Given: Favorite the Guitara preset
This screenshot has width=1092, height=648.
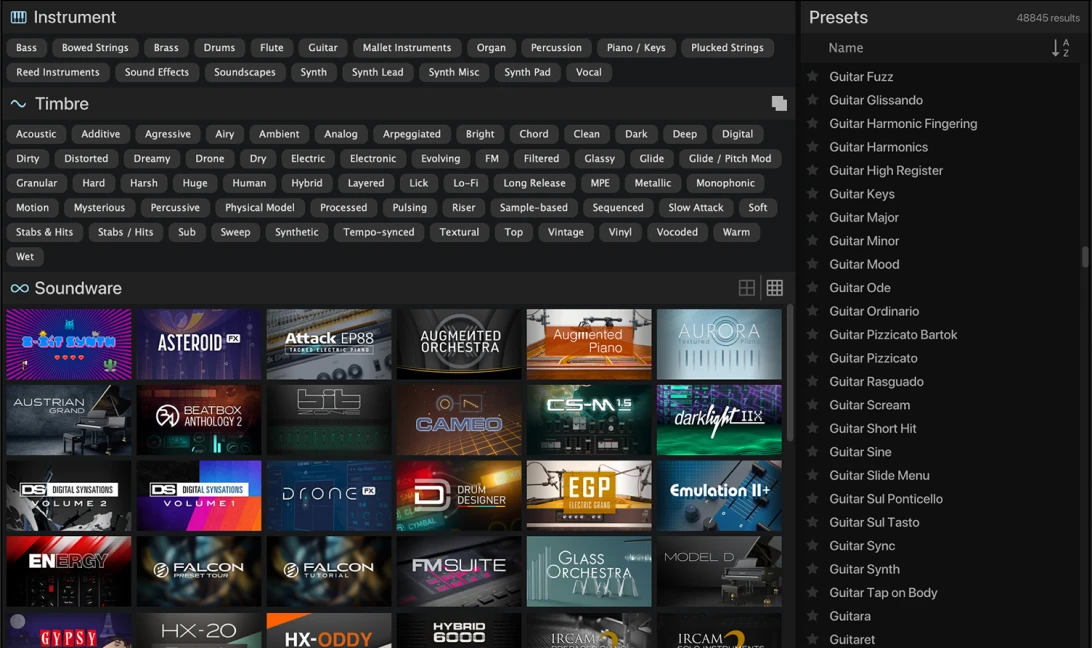Looking at the screenshot, I should (x=812, y=616).
